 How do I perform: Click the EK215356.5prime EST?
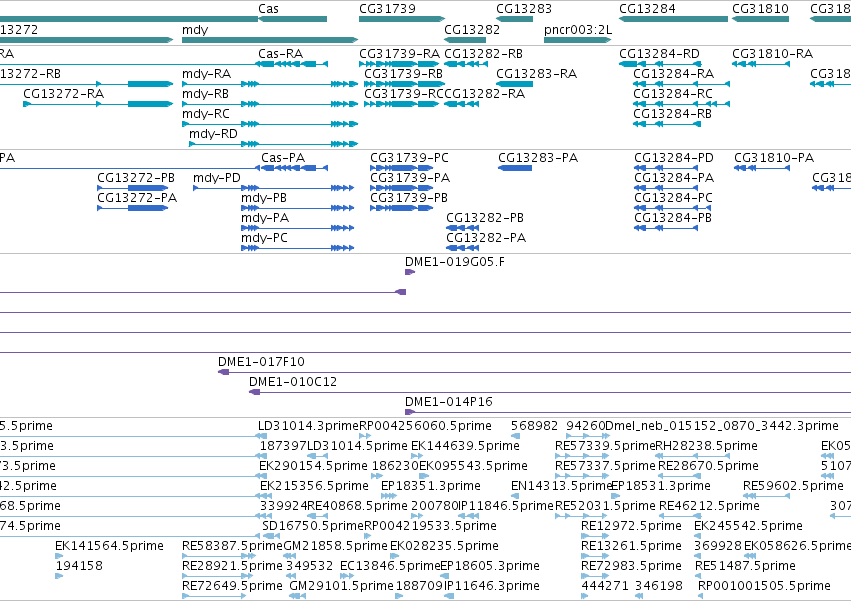pos(264,496)
